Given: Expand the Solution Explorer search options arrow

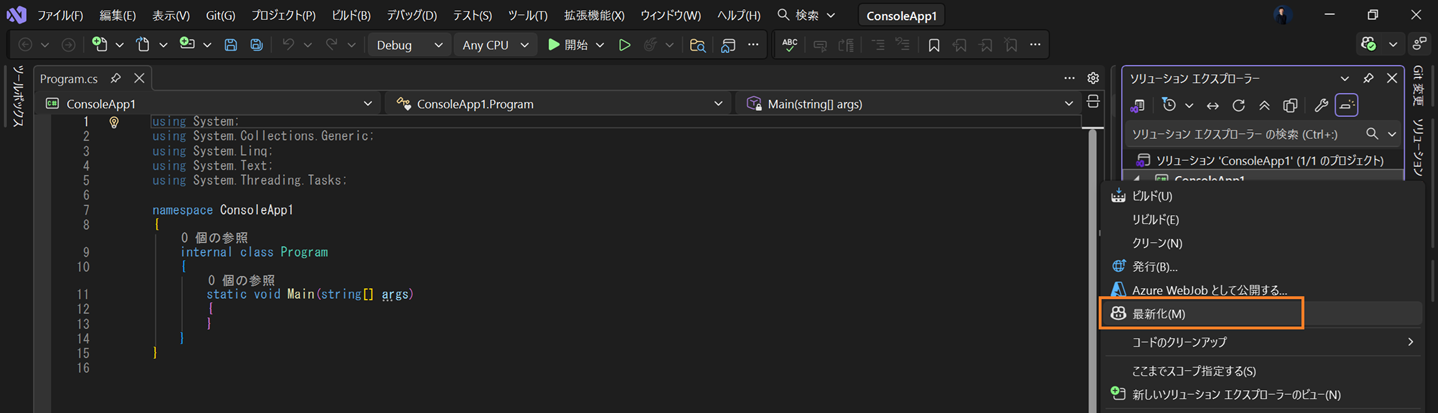Looking at the screenshot, I should click(x=1392, y=134).
